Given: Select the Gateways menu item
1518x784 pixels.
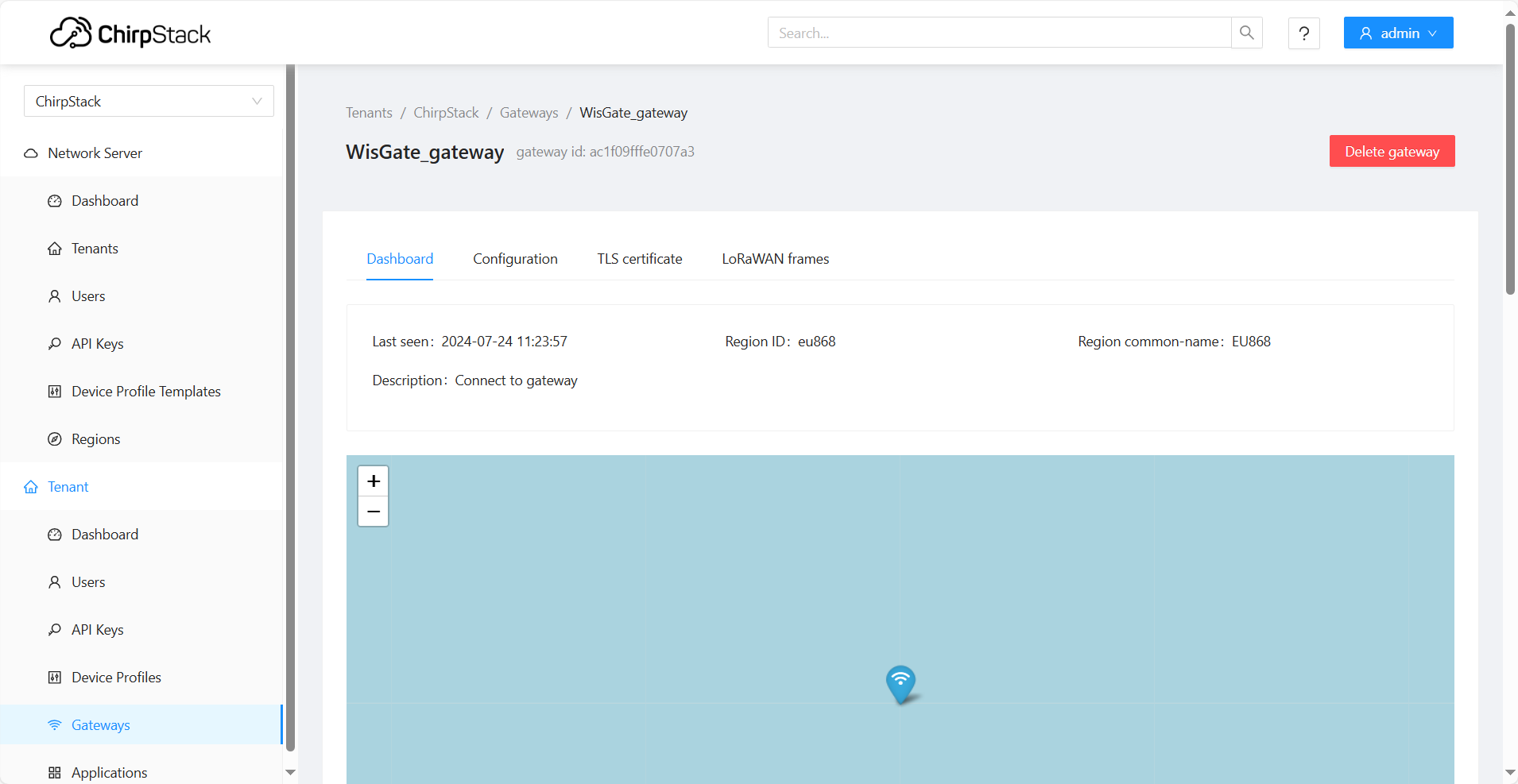Looking at the screenshot, I should coord(141,724).
